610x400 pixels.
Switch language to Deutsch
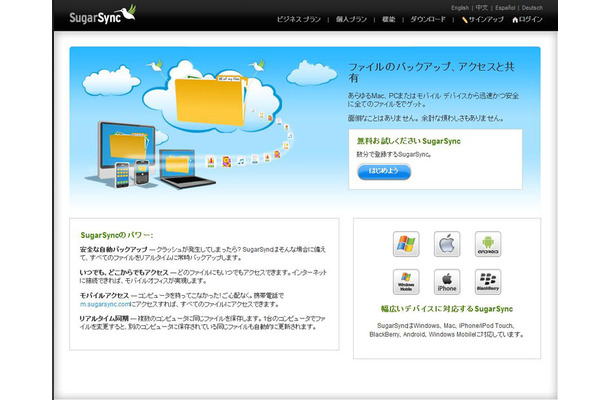tap(532, 8)
